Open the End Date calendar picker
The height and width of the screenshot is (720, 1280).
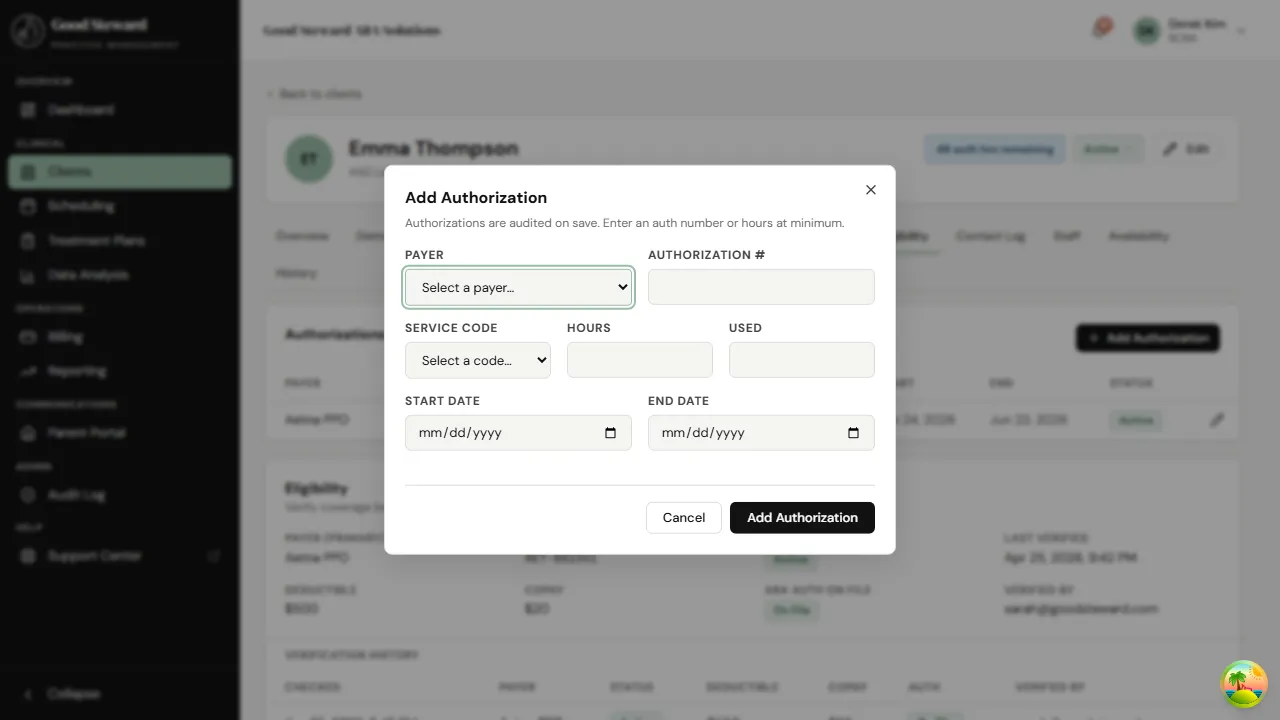(x=853, y=433)
